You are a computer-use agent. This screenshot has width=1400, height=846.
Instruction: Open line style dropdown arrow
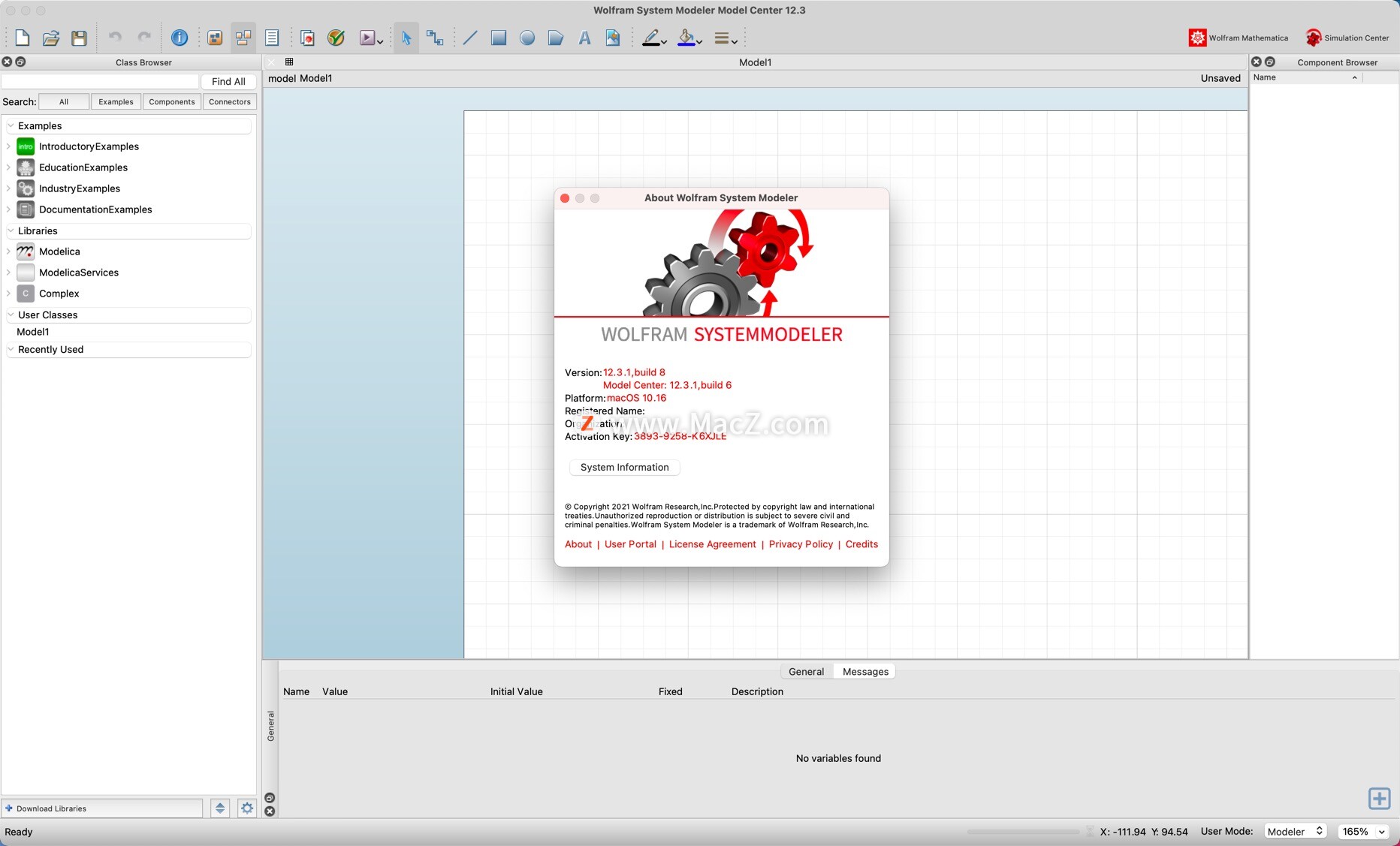(735, 41)
